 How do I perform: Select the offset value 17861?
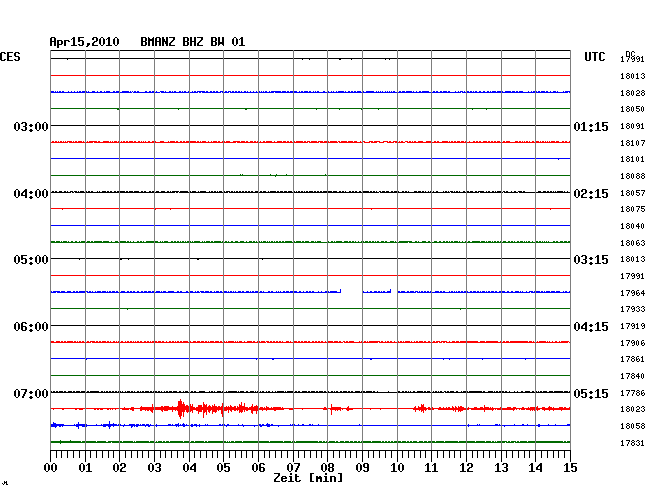pyautogui.click(x=633, y=359)
